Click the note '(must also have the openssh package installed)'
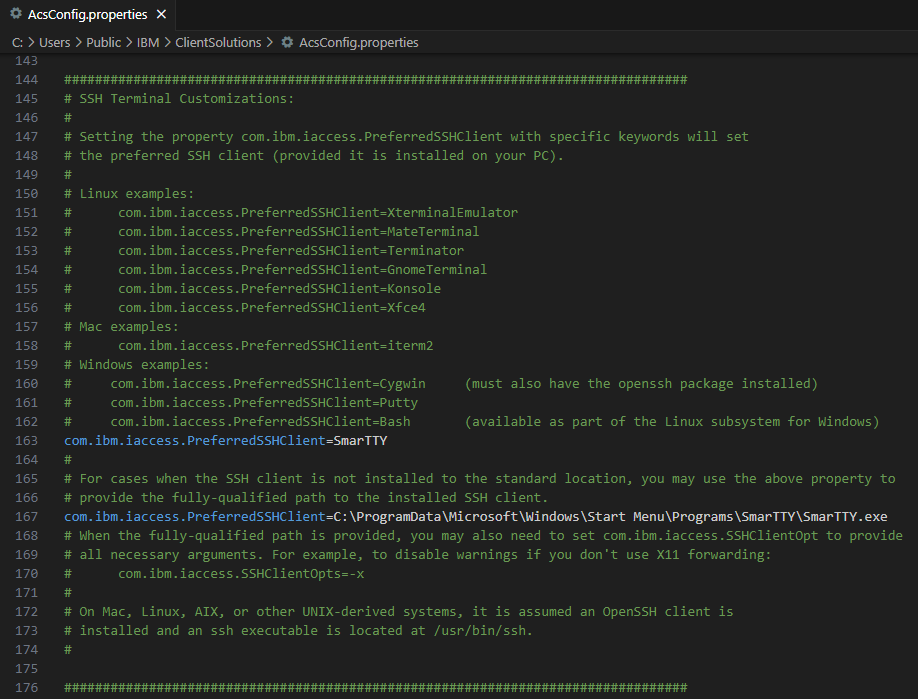Screen dimensions: 918x699 tap(641, 383)
